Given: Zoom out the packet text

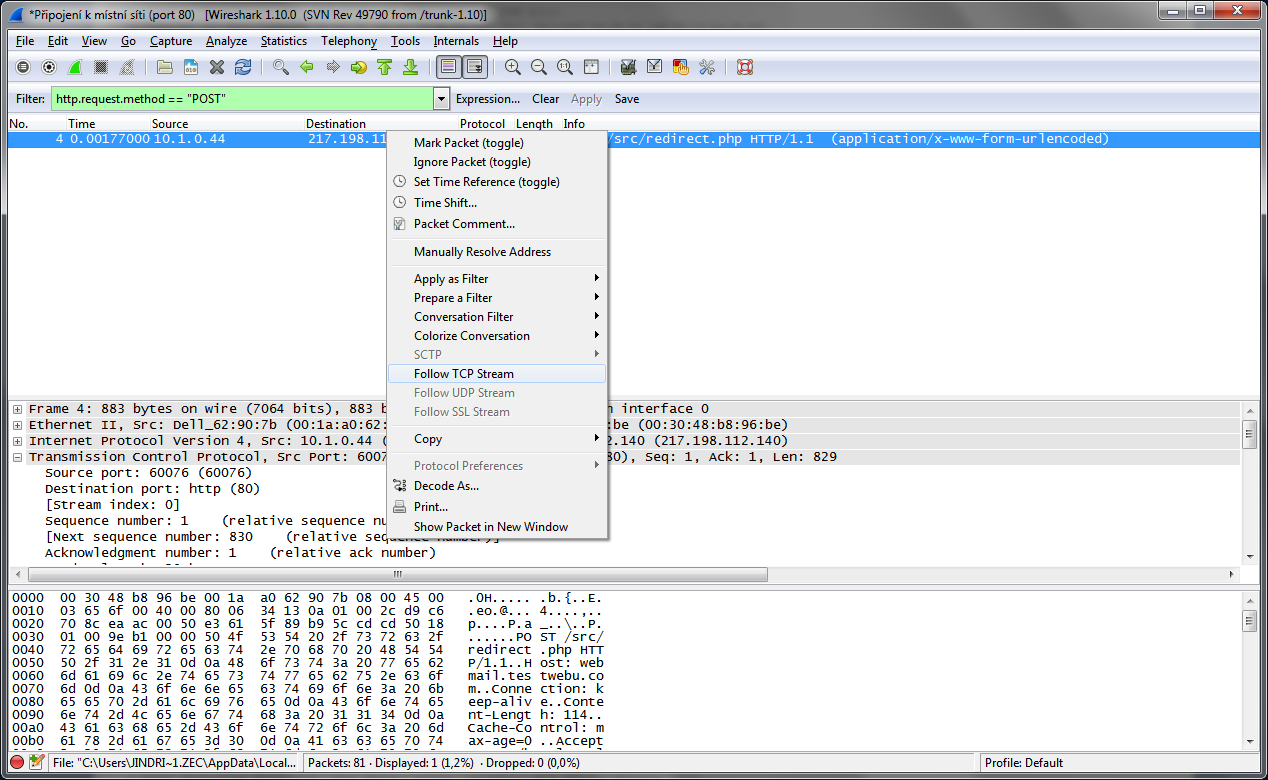Looking at the screenshot, I should coord(539,67).
